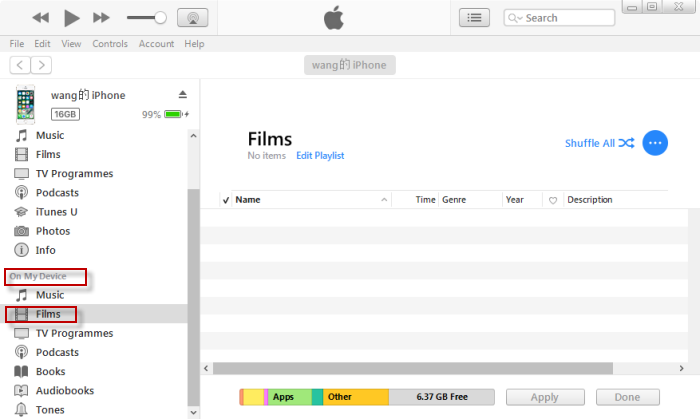700x419 pixels.
Task: Go forward with the right arrow button
Action: point(41,65)
